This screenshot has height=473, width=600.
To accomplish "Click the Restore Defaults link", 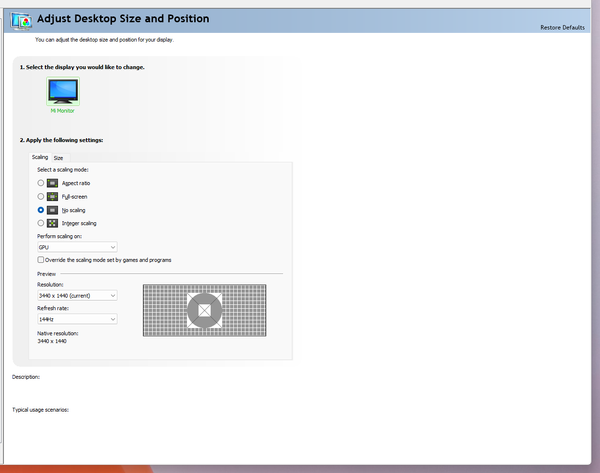I will (562, 27).
